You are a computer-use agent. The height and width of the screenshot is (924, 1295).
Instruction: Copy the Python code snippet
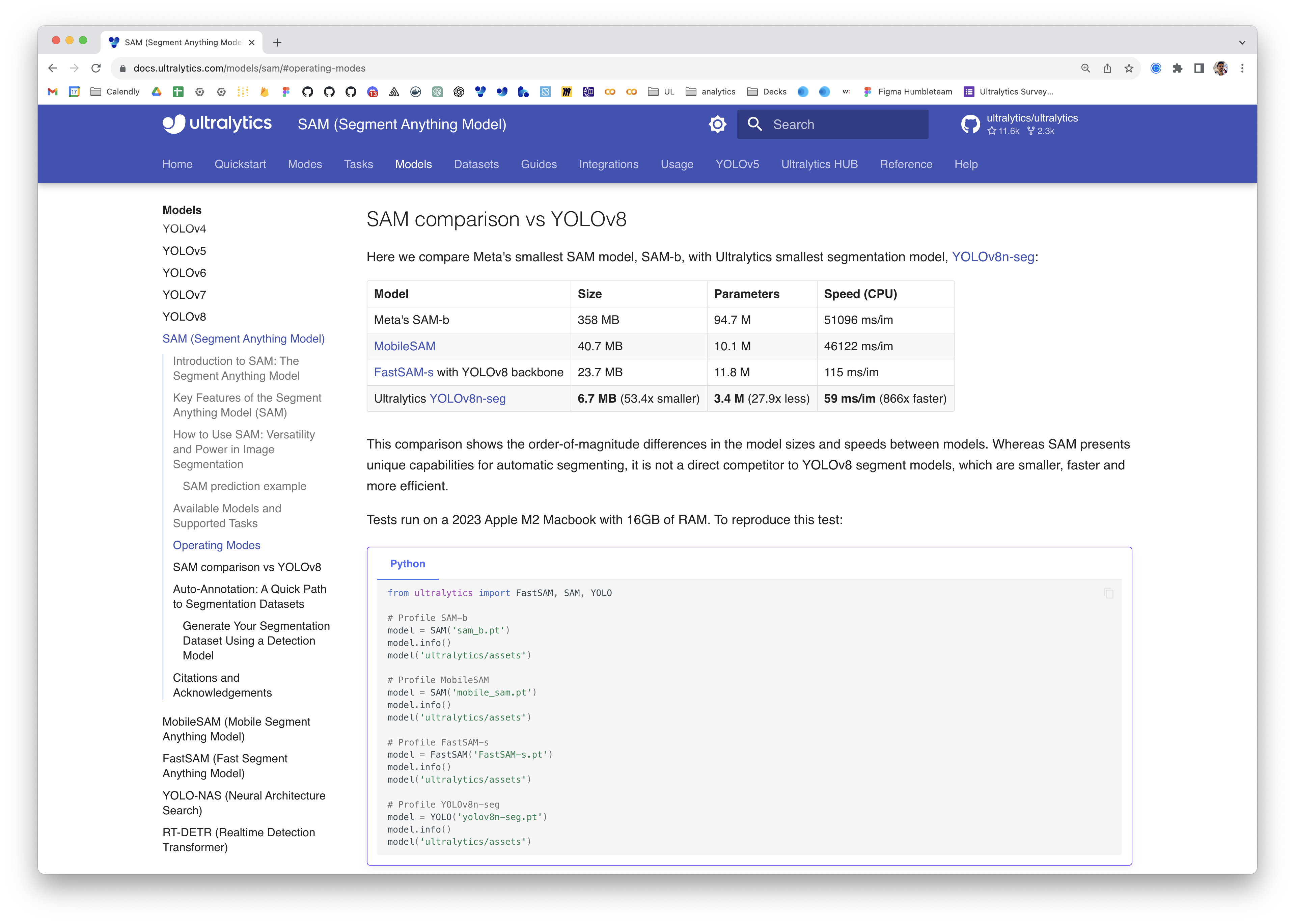(x=1109, y=593)
